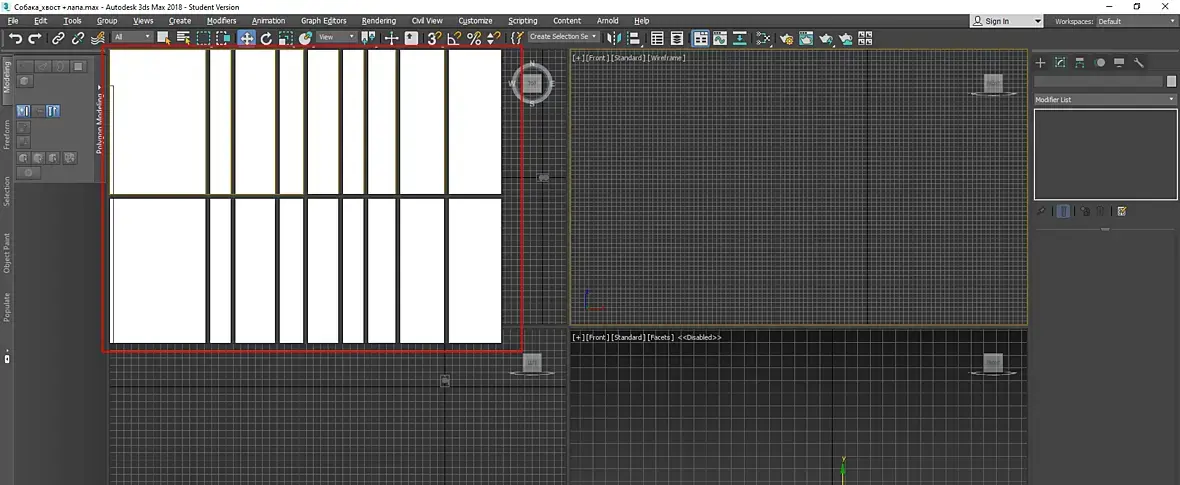The image size is (1180, 485).
Task: Toggle the 3D Snaps button
Action: (x=434, y=38)
